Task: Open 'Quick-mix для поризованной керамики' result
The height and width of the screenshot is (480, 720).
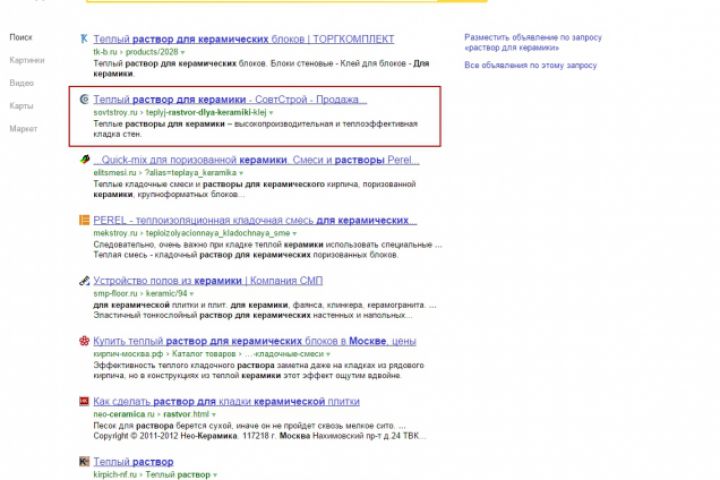Action: pos(256,160)
